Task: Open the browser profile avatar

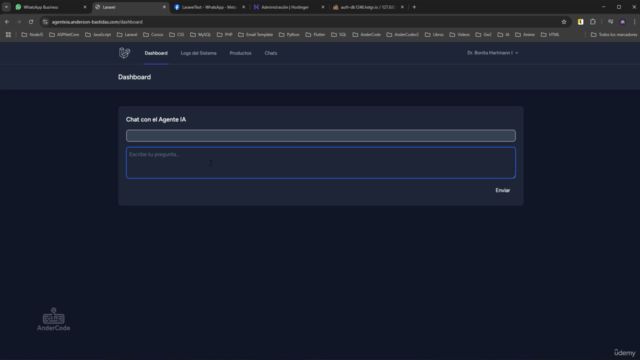Action: coord(622,22)
